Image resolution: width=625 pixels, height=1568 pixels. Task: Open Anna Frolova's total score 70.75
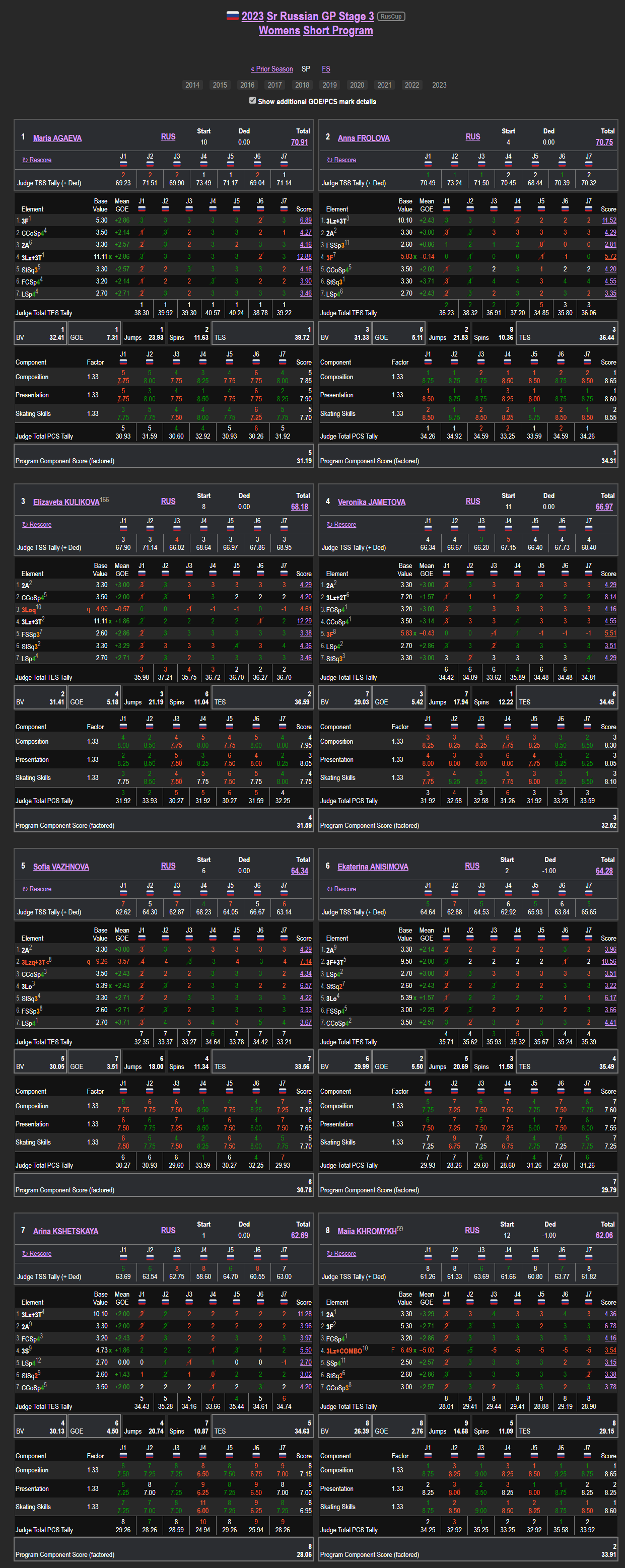[x=604, y=142]
